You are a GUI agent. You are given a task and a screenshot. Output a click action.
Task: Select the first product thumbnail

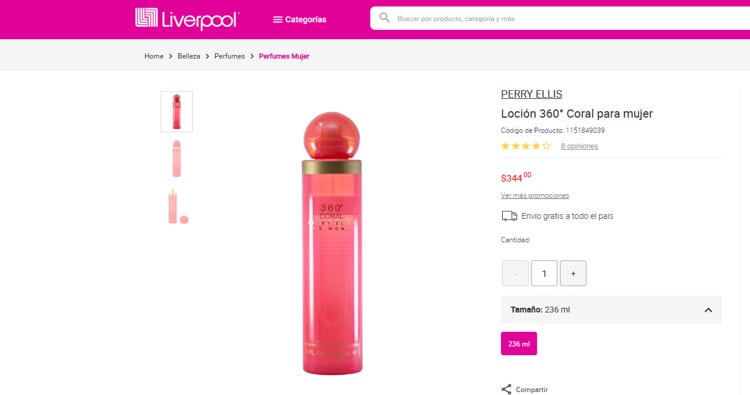176,111
